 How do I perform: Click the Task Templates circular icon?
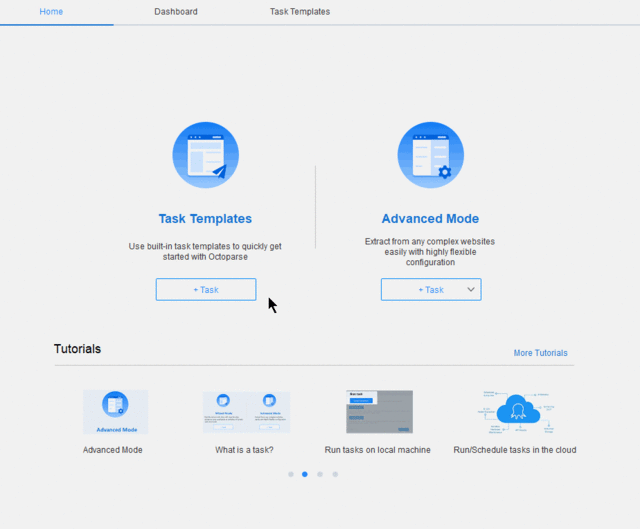(x=206, y=155)
